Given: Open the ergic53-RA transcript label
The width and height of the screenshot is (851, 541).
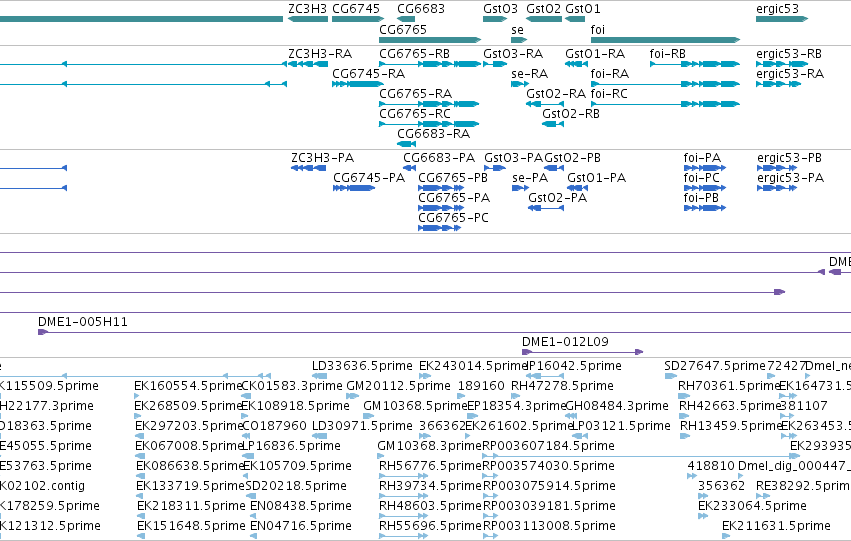Looking at the screenshot, I should (790, 74).
